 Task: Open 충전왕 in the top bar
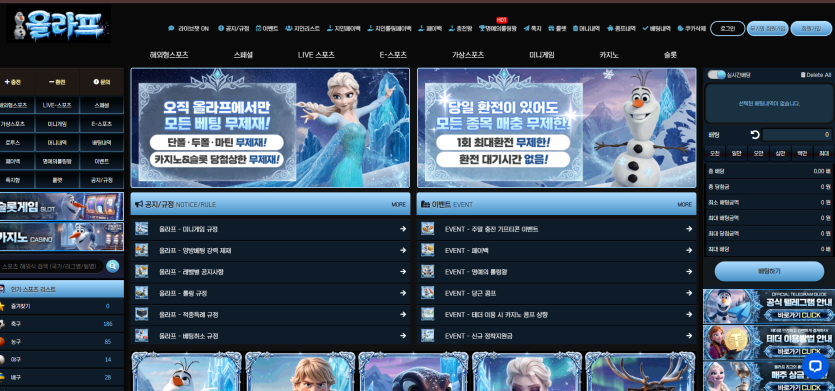coord(460,29)
